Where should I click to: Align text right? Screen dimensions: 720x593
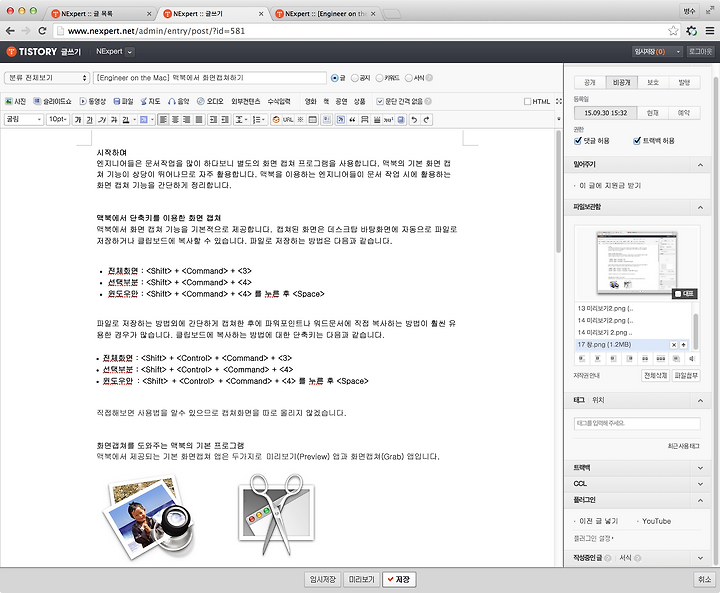(x=186, y=120)
